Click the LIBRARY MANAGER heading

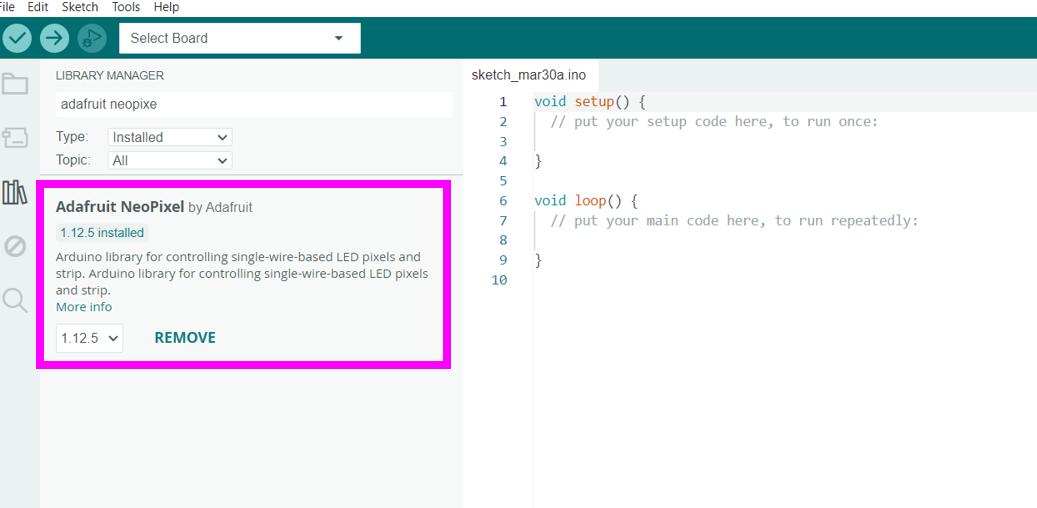[110, 75]
